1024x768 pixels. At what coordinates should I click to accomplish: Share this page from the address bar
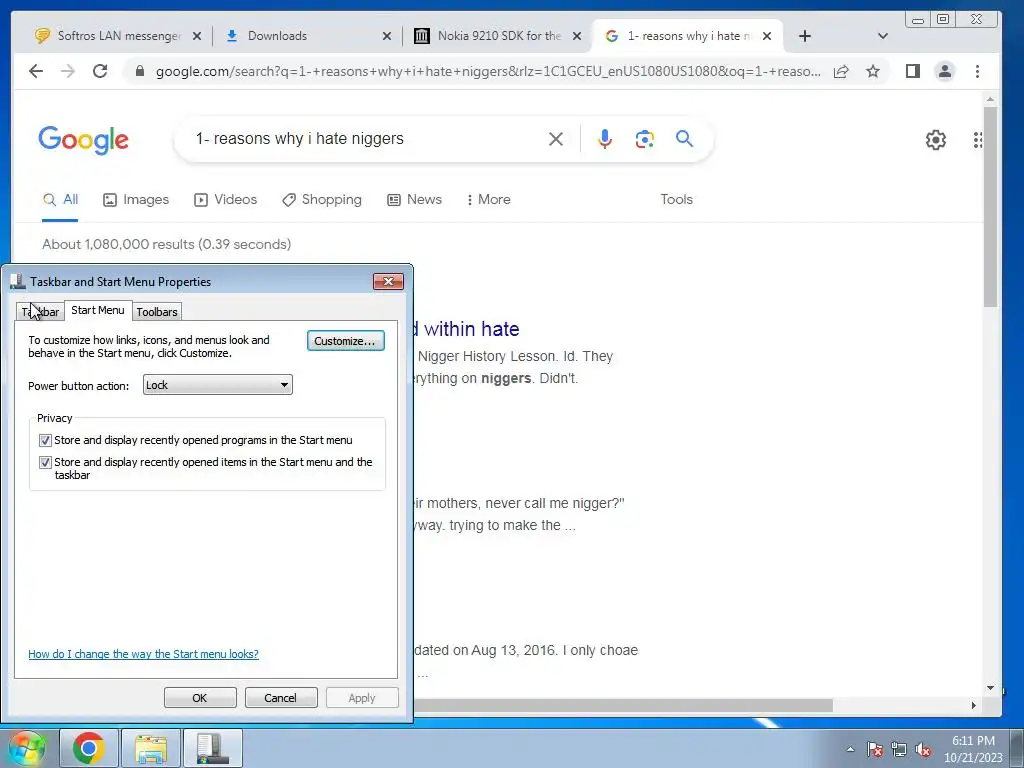click(x=841, y=71)
